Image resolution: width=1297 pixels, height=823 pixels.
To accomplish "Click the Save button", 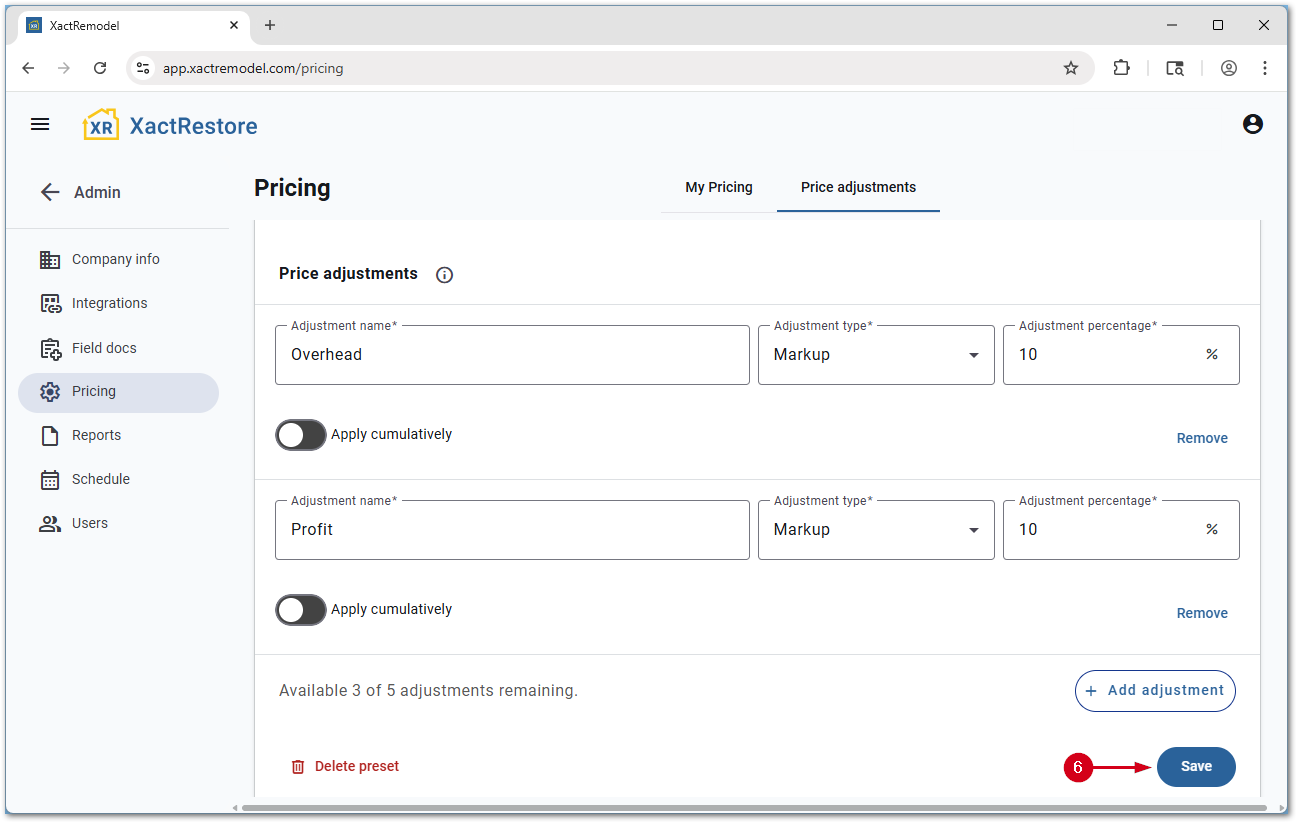I will 1196,767.
